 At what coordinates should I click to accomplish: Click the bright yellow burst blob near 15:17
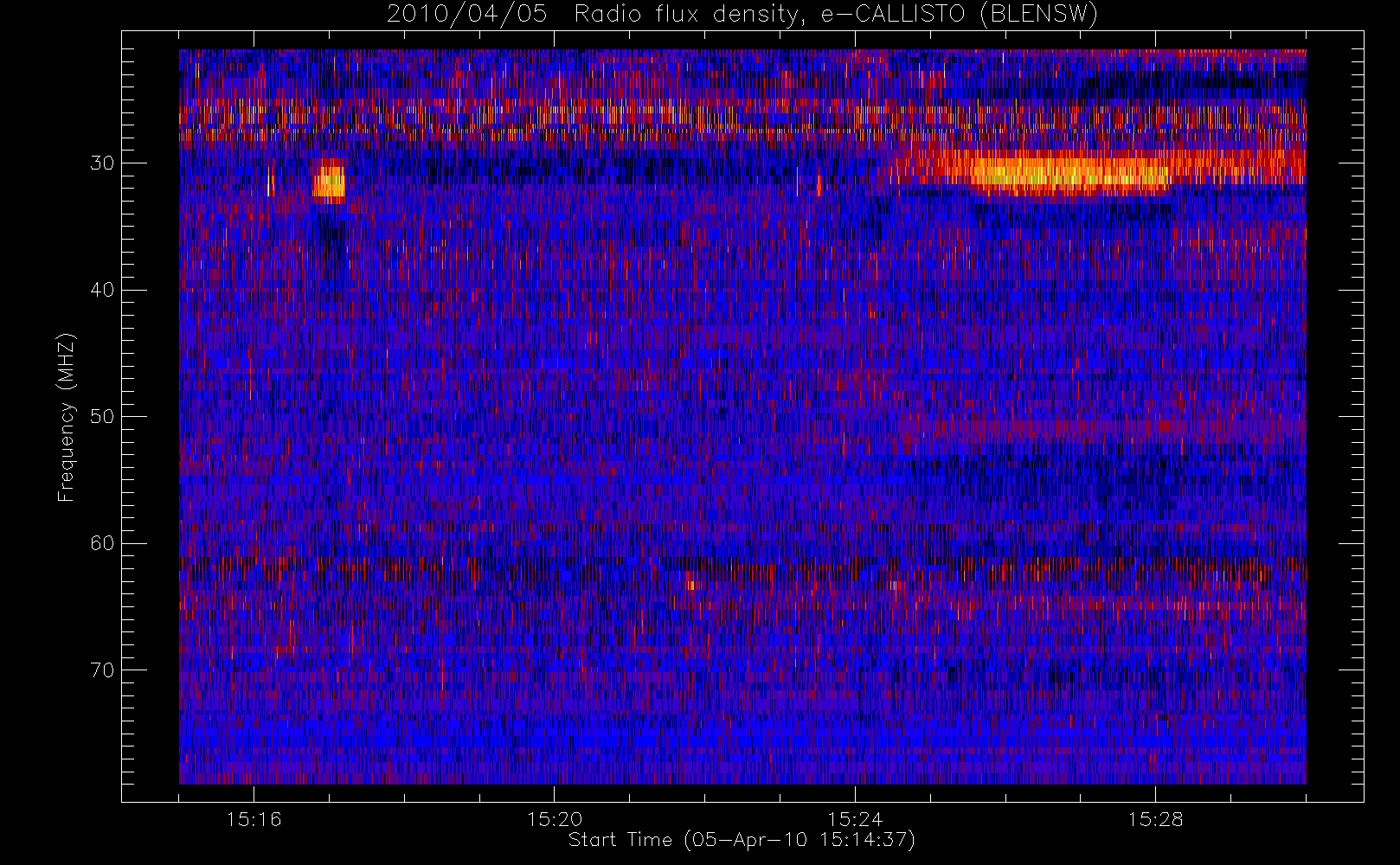(x=330, y=183)
